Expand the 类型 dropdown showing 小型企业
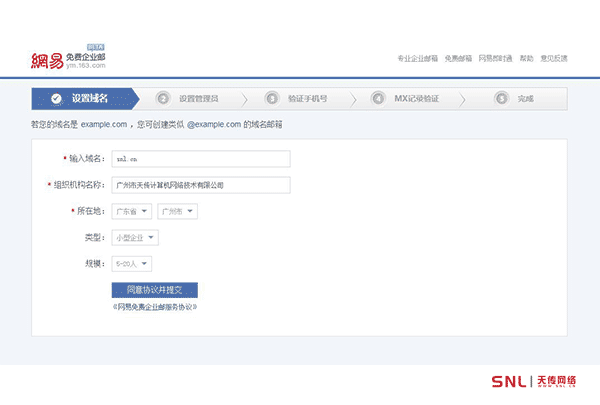Screen dimensions: 600x405 pyautogui.click(x=135, y=238)
